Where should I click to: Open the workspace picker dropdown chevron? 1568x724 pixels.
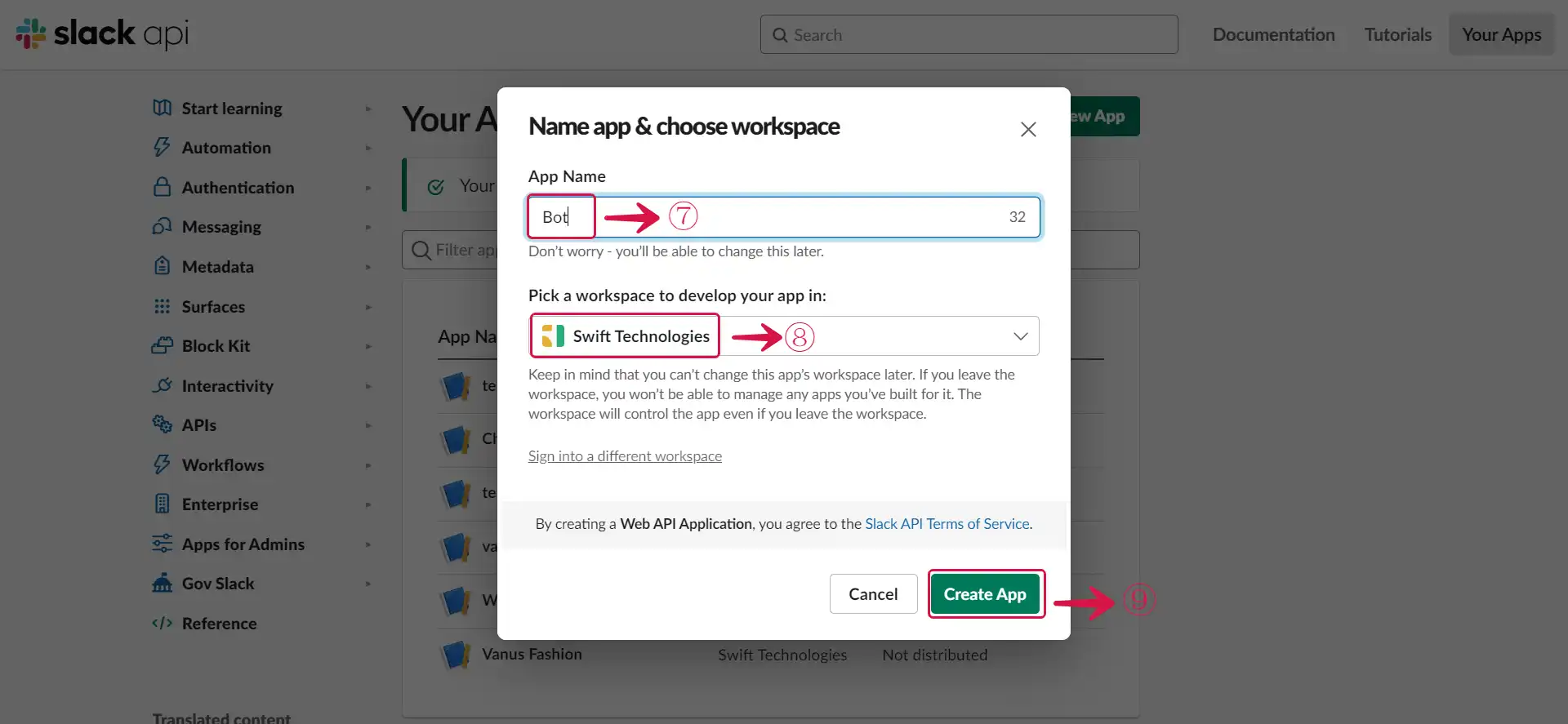[1020, 336]
